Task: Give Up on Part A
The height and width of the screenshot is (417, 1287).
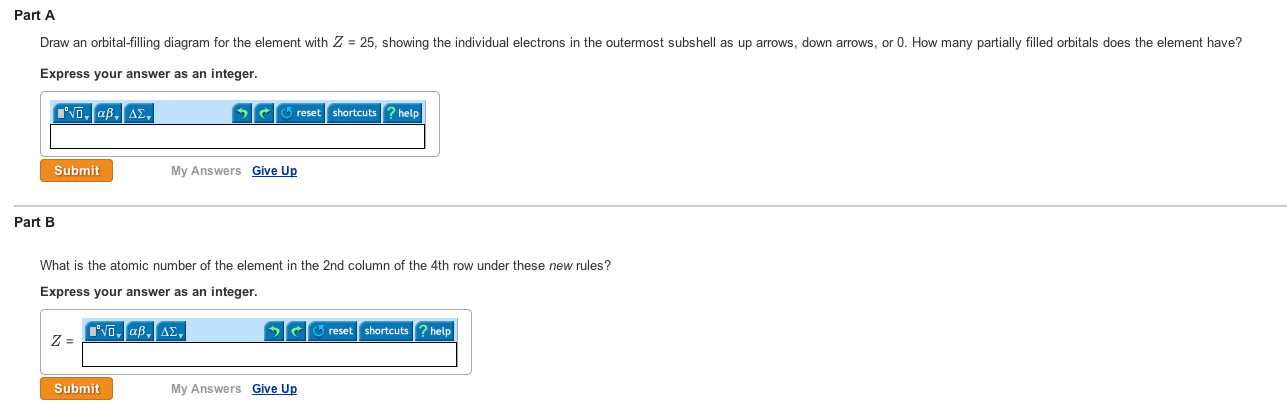Action: click(274, 171)
